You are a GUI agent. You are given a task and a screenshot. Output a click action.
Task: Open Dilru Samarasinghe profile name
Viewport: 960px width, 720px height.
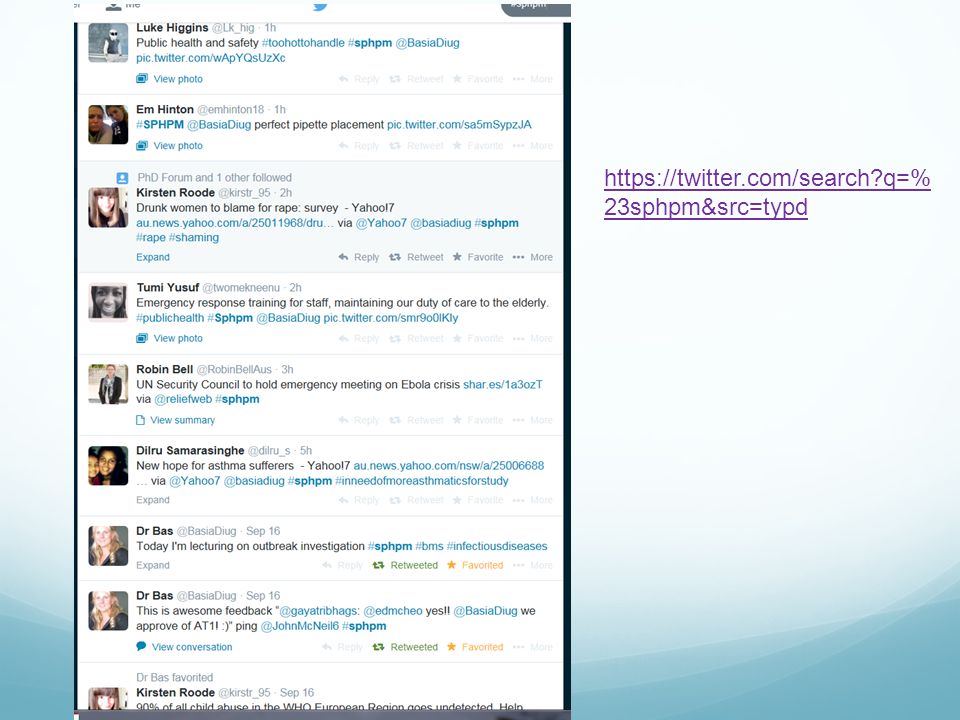(x=190, y=451)
